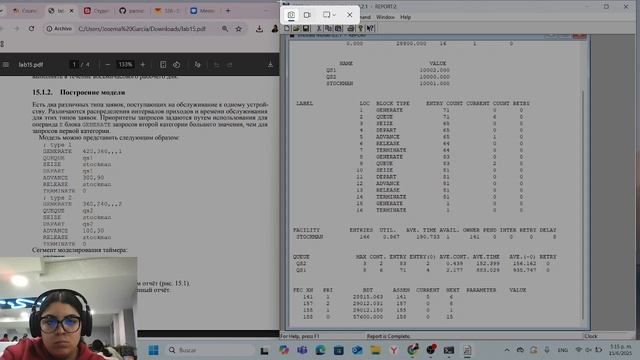This screenshot has height=360, width=640.
Task: Click the zoom magnifier icon in the address bar
Action: pos(225,29)
